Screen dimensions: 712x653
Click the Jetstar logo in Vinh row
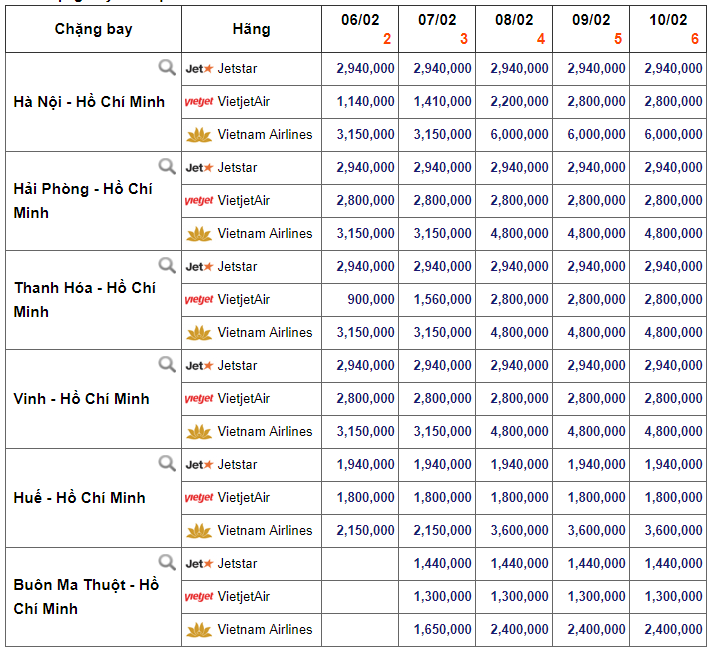[x=199, y=366]
